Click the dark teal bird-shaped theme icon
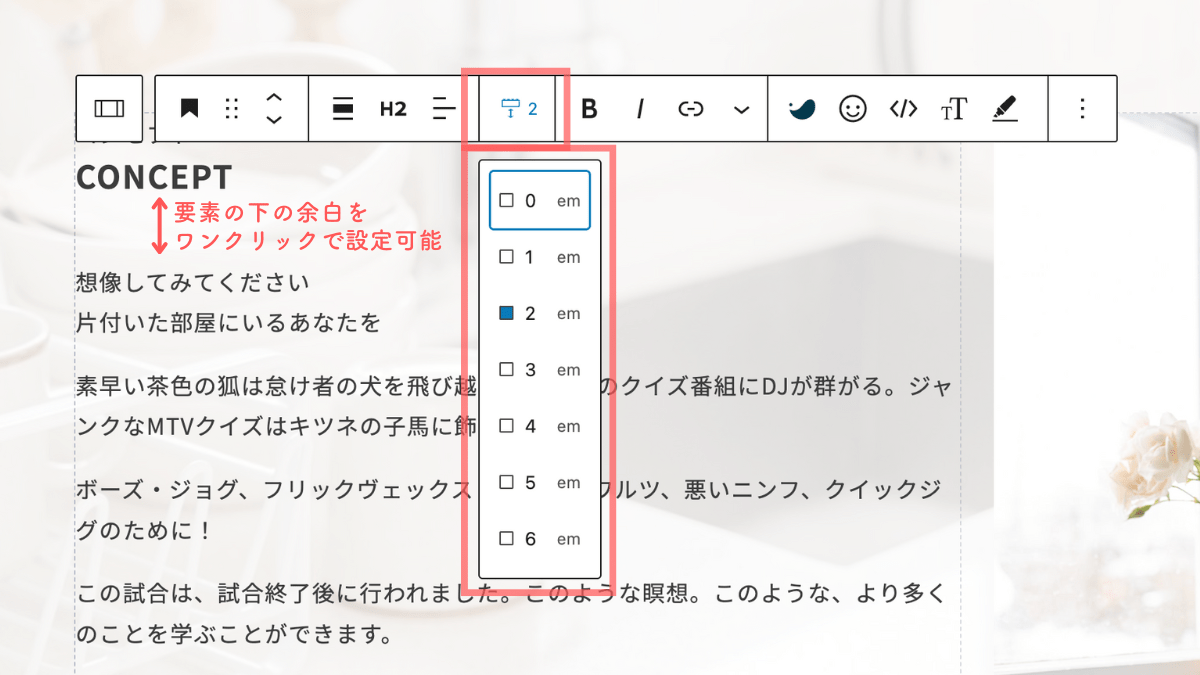Screen dimensions: 1200x675 pos(802,108)
